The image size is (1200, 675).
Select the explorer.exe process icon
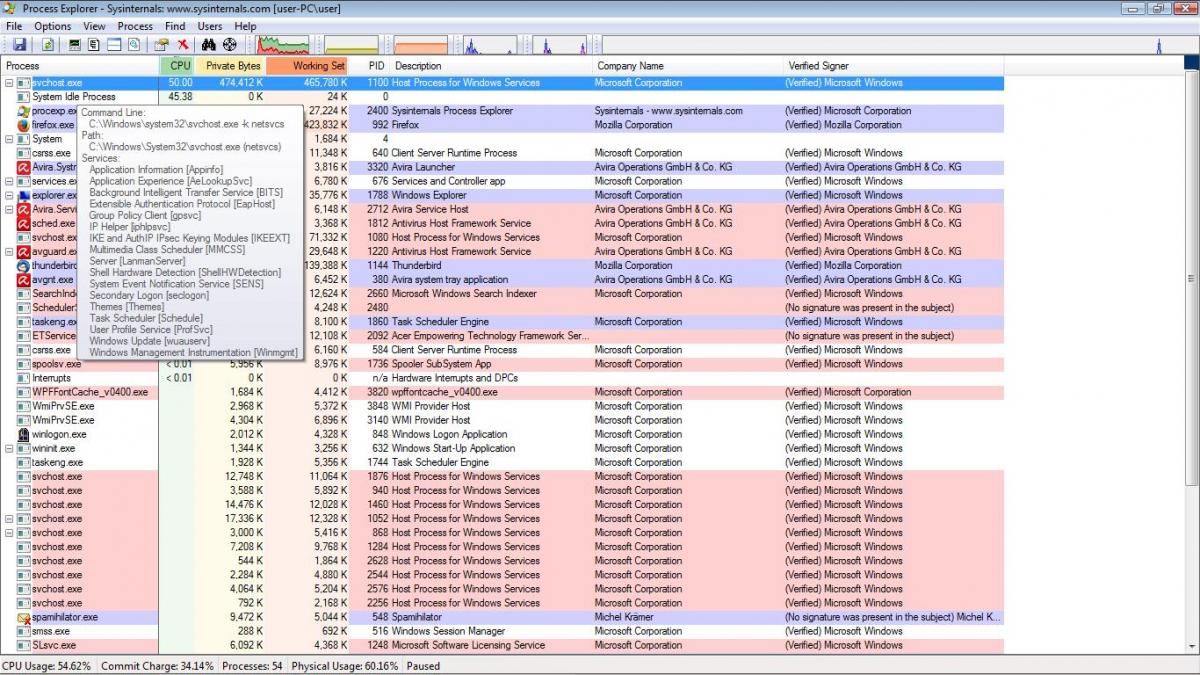click(x=24, y=195)
